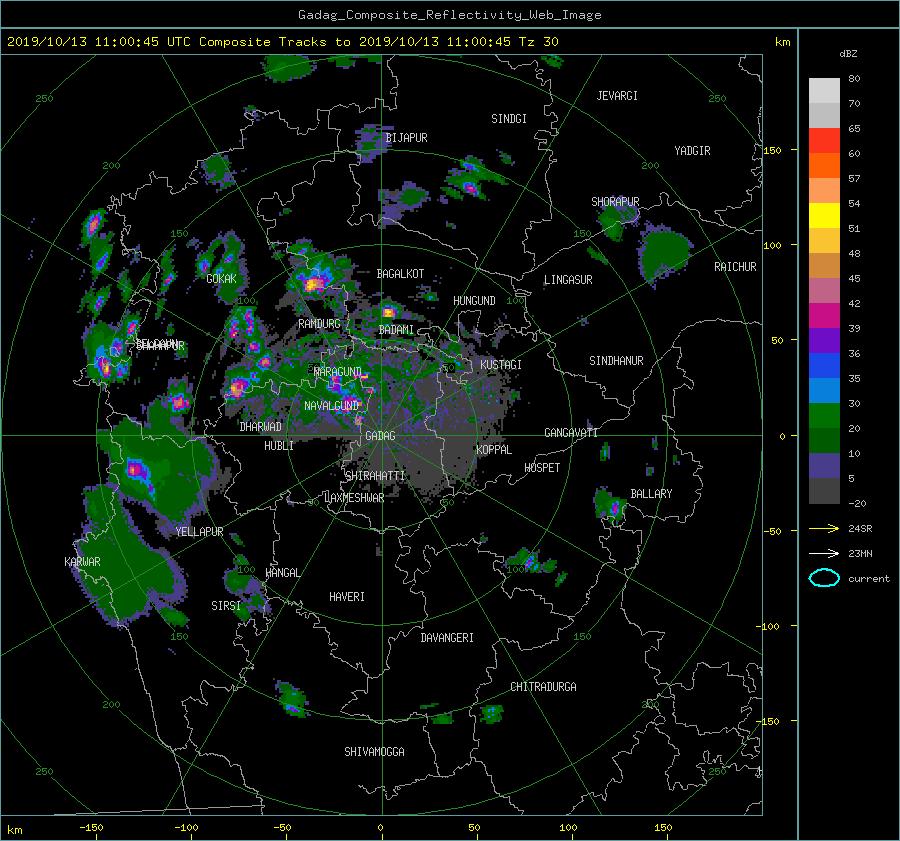The width and height of the screenshot is (900, 841).
Task: Click the SINDHANUR city label
Action: coord(616,361)
